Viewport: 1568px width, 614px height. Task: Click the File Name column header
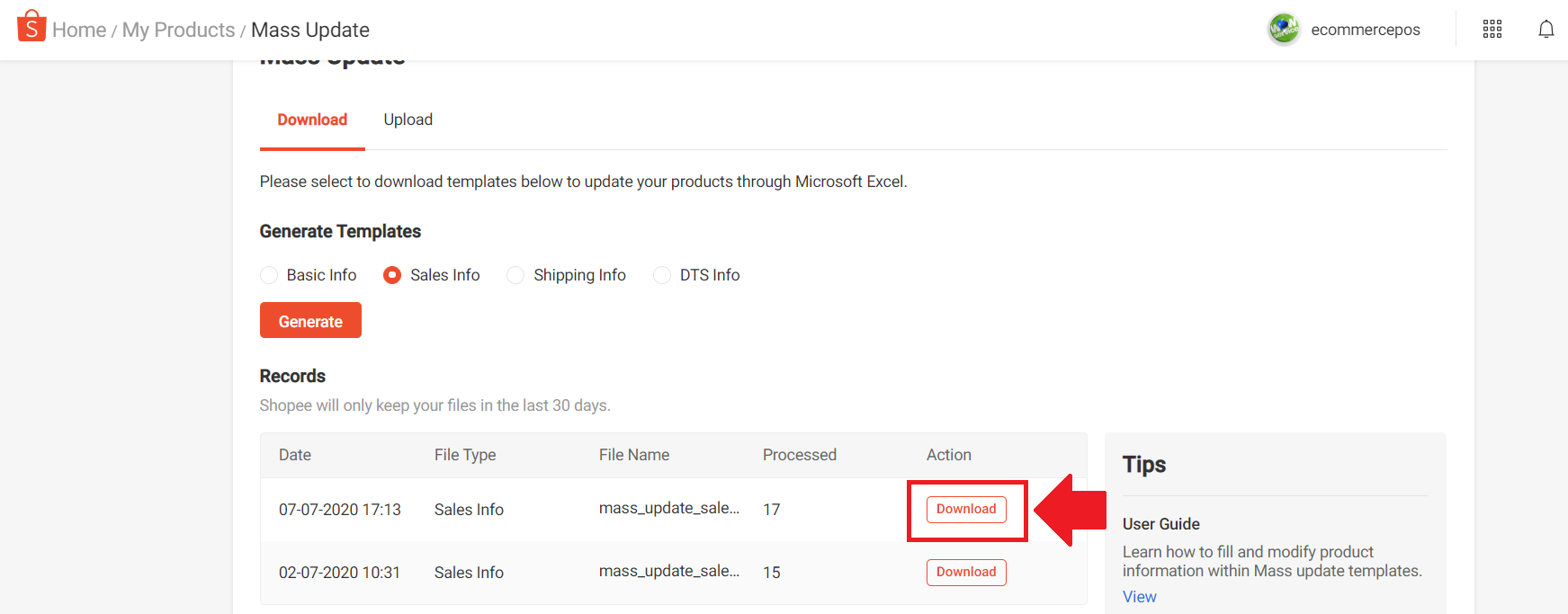pos(634,455)
